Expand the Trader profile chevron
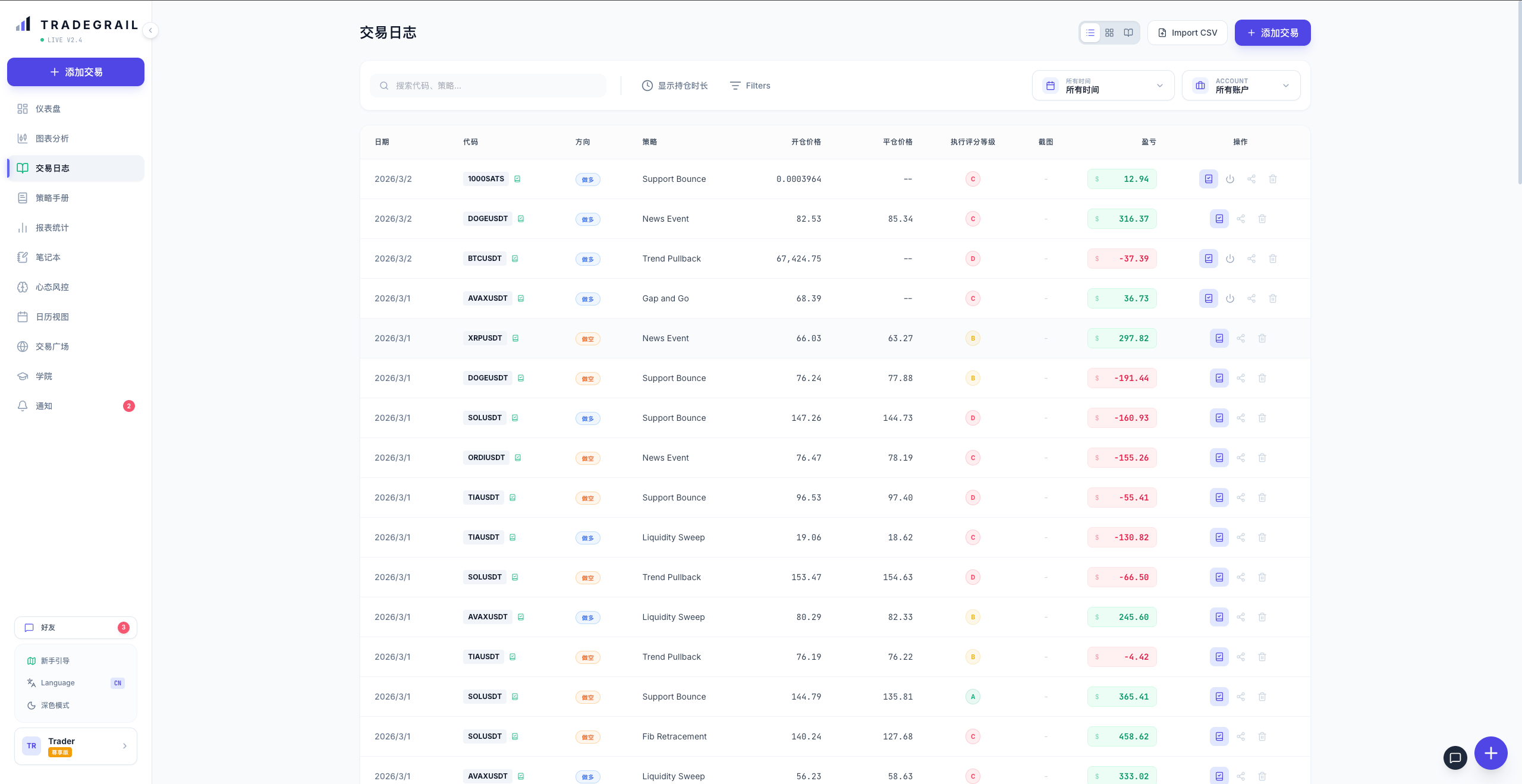Screen dimensions: 1522x784 point(124,746)
